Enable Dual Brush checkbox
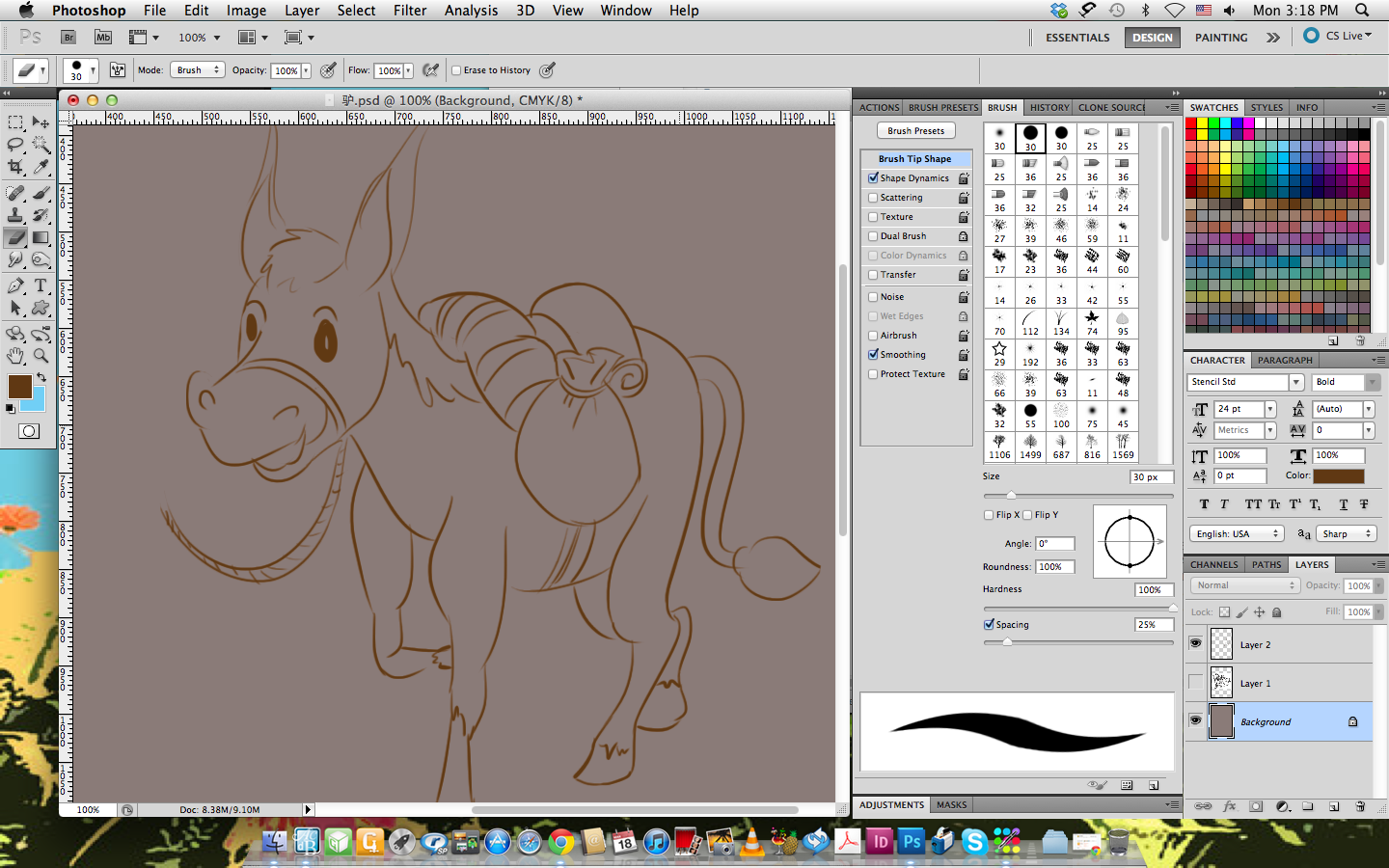 coord(873,235)
